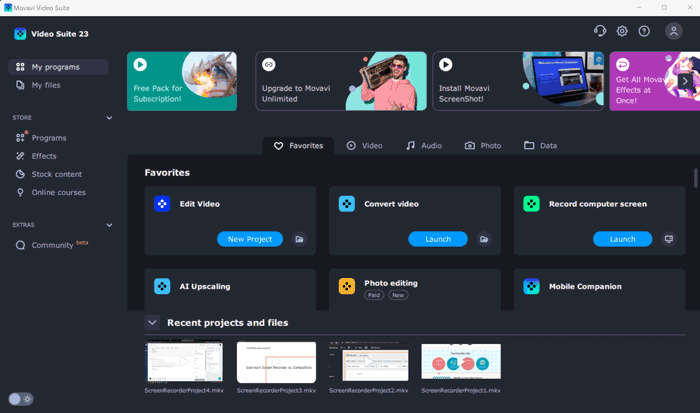The image size is (700, 413).
Task: Open Upgrade to Movavi Unlimited banner
Action: click(x=341, y=81)
